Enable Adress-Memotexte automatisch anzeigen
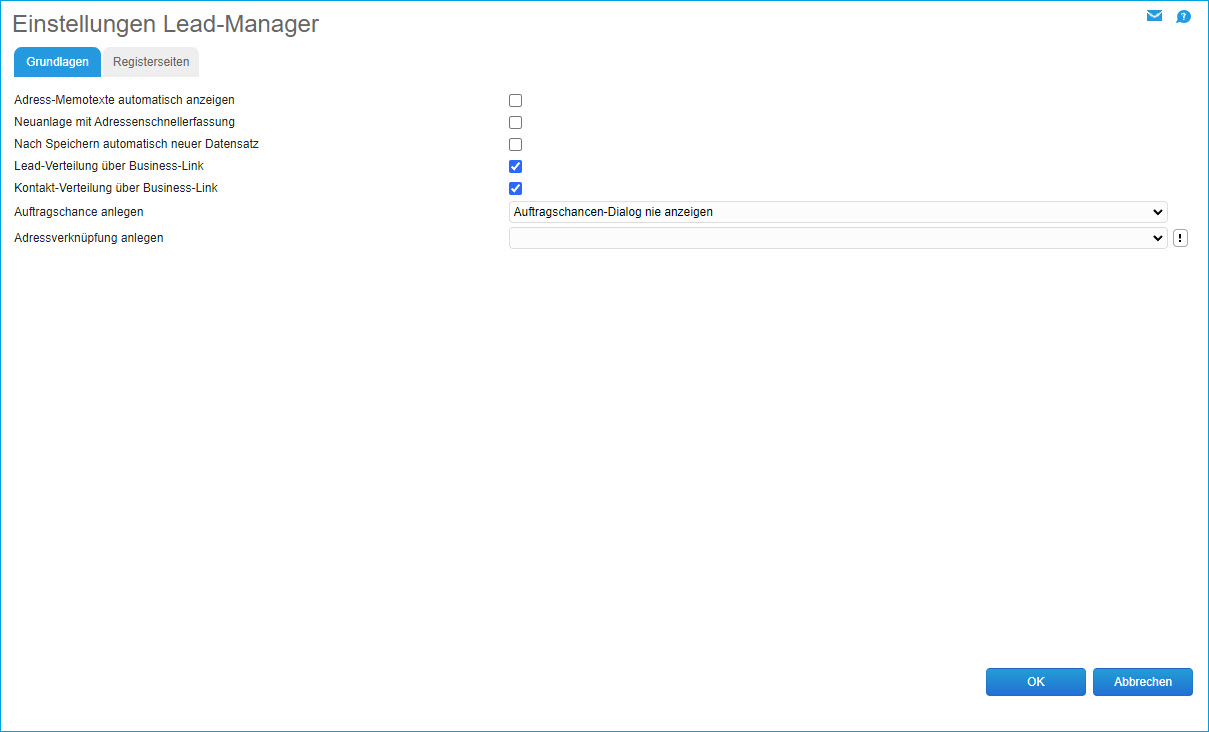 click(515, 100)
